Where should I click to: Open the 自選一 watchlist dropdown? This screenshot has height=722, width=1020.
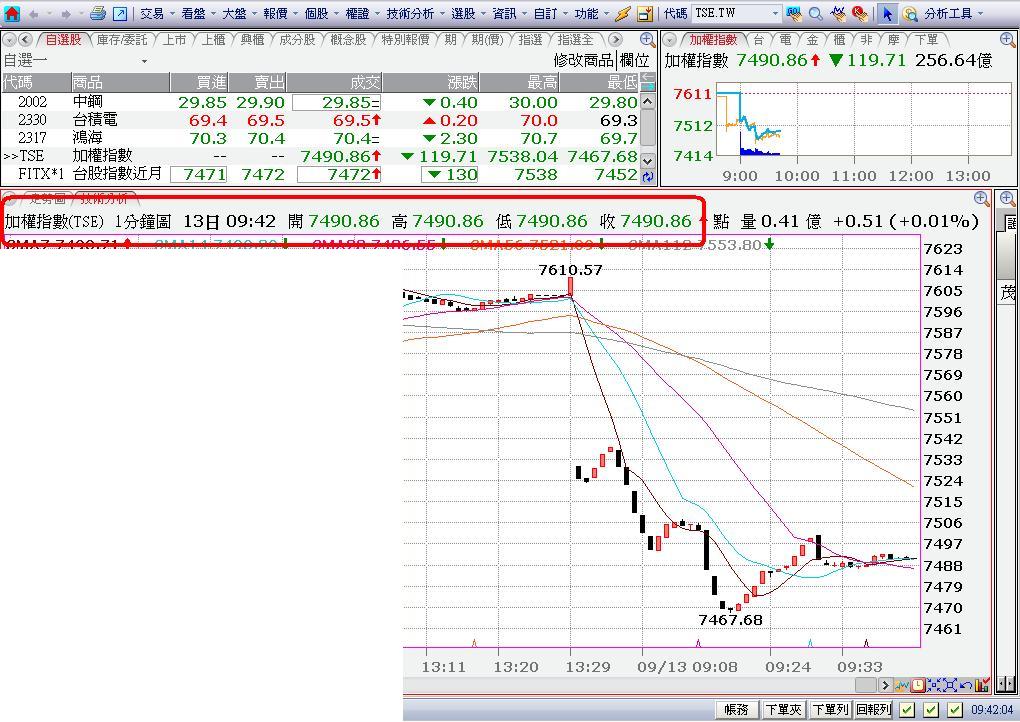(144, 61)
